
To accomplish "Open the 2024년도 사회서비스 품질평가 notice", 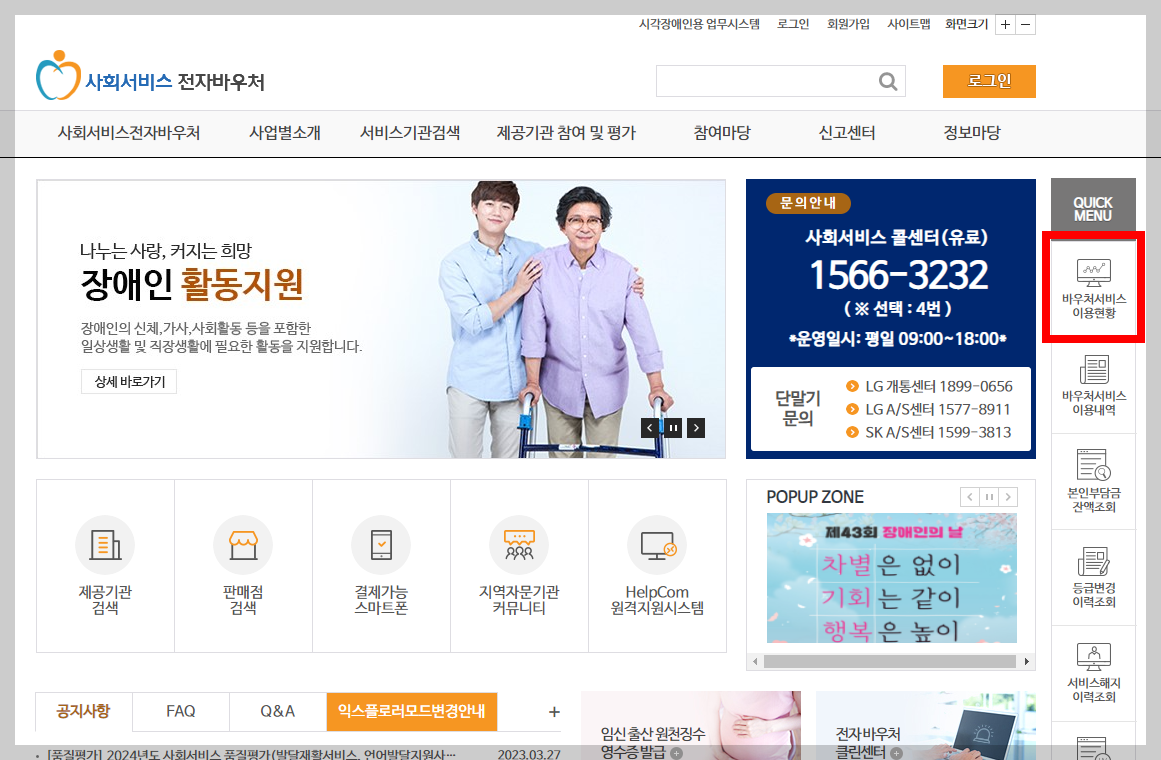I will click(250, 754).
